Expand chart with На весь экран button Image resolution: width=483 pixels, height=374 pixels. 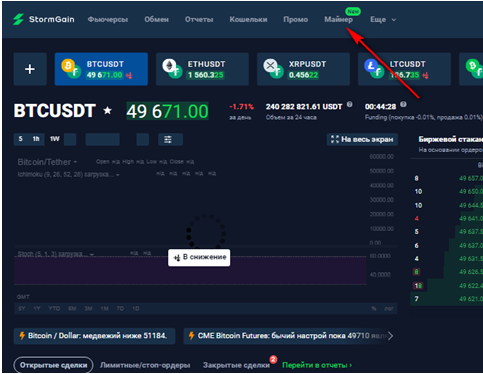(362, 139)
